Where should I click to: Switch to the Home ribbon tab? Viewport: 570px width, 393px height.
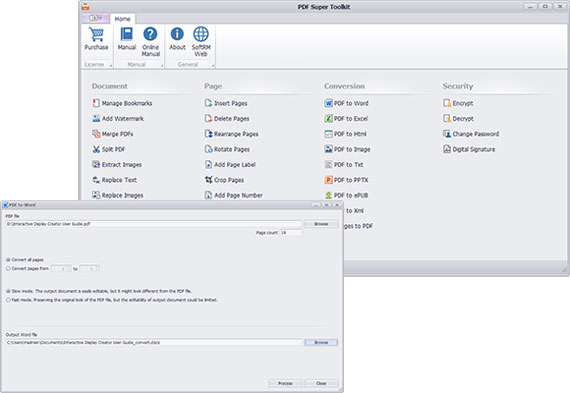click(x=123, y=19)
